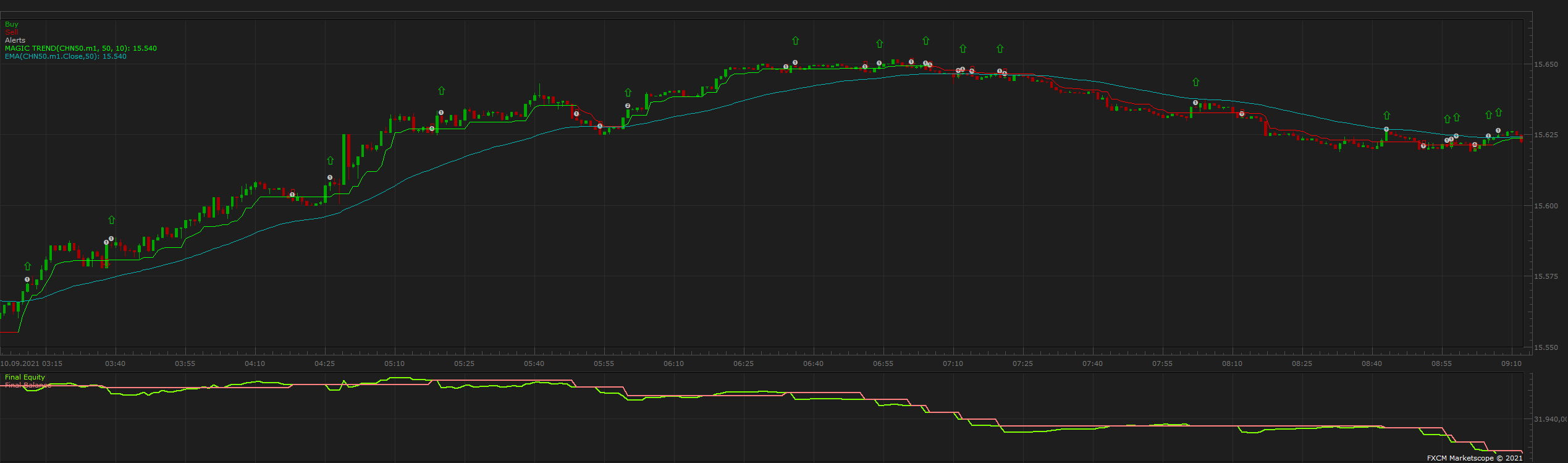Select the EMA(CHN50.m1.Close,50) indicator label

coord(65,56)
